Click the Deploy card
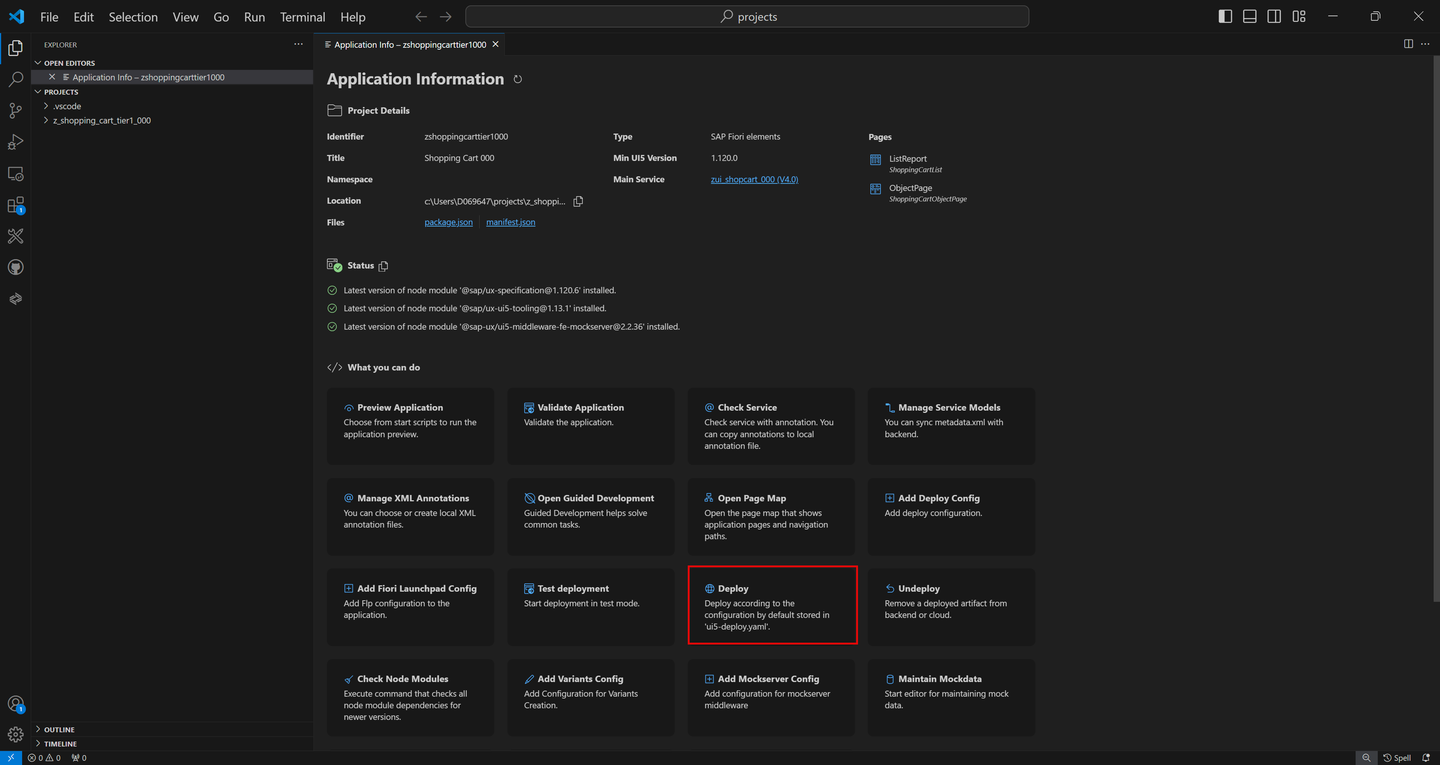The image size is (1440, 765). 772,605
